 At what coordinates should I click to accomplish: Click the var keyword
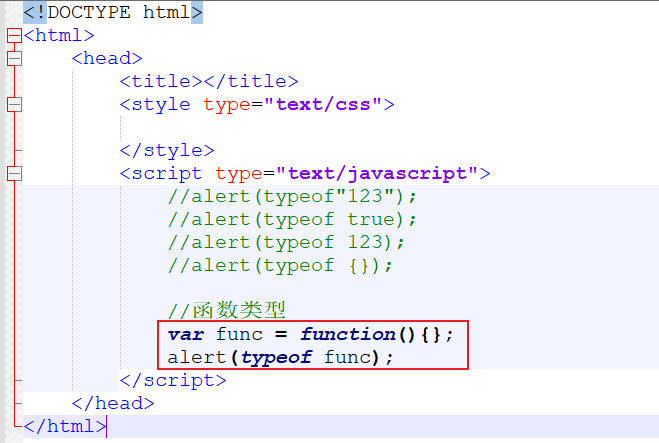pyautogui.click(x=186, y=335)
